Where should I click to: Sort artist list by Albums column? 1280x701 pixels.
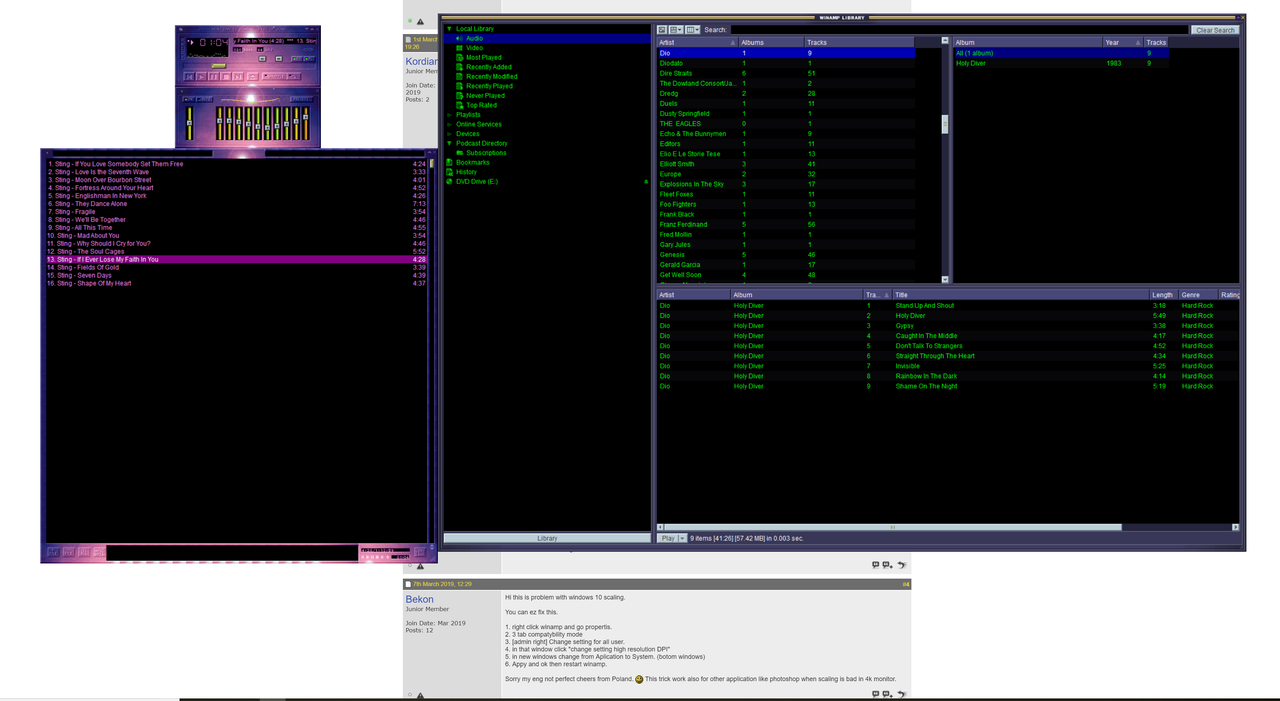[x=771, y=43]
